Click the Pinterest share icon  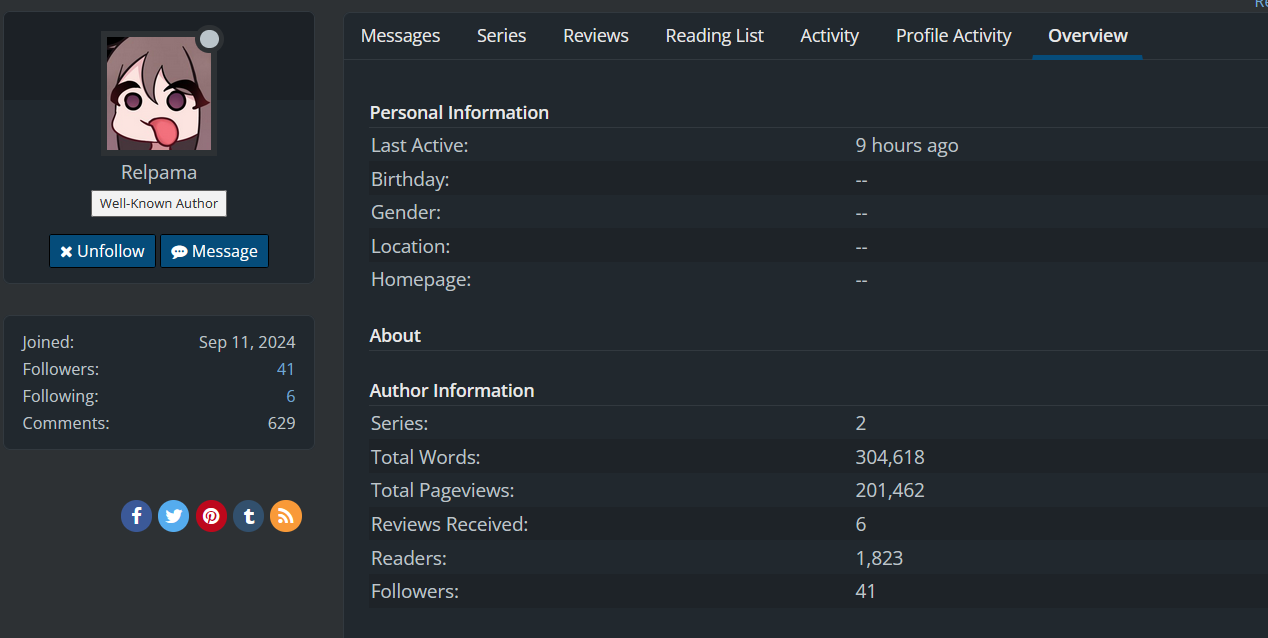pyautogui.click(x=211, y=516)
